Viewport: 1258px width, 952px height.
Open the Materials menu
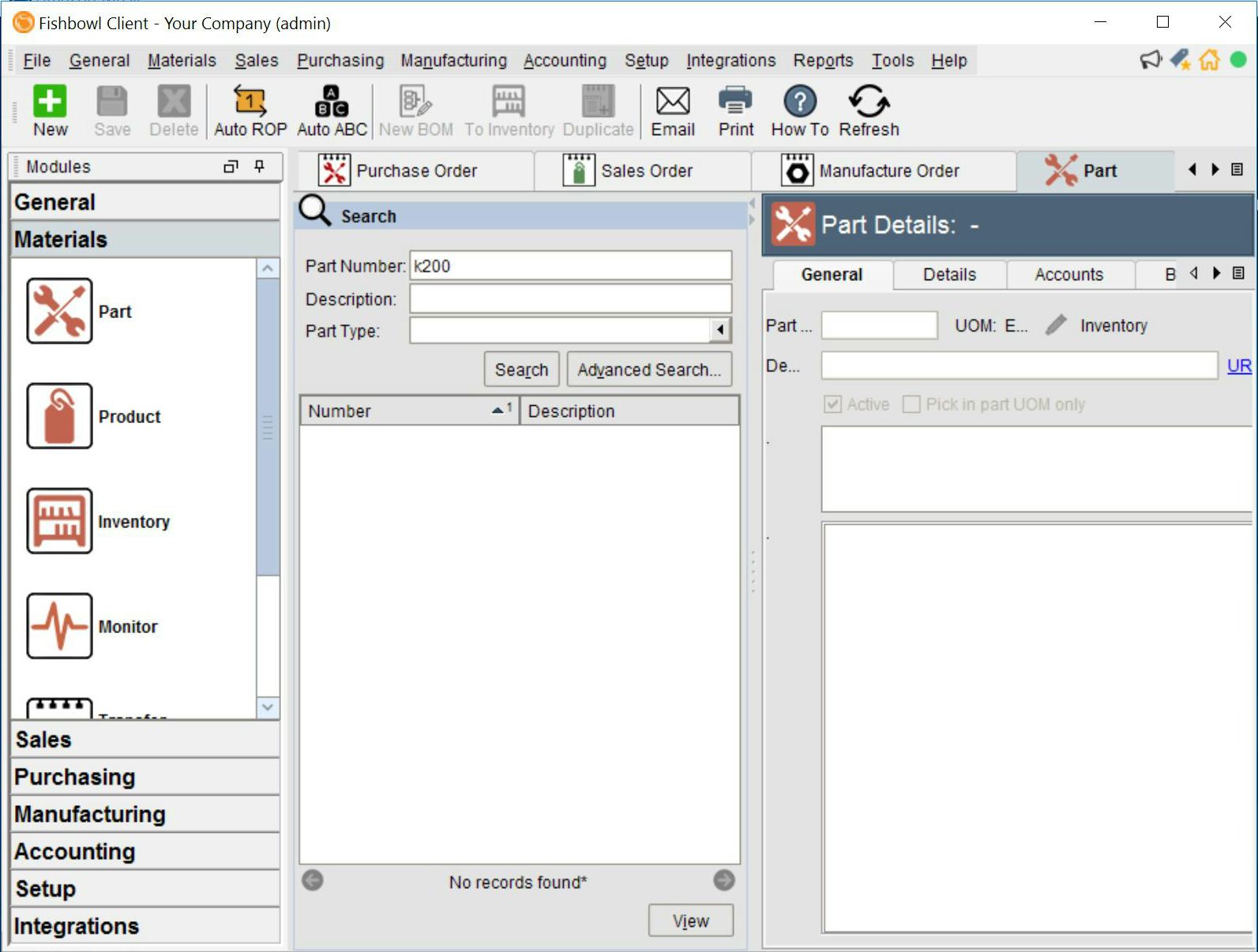point(182,60)
